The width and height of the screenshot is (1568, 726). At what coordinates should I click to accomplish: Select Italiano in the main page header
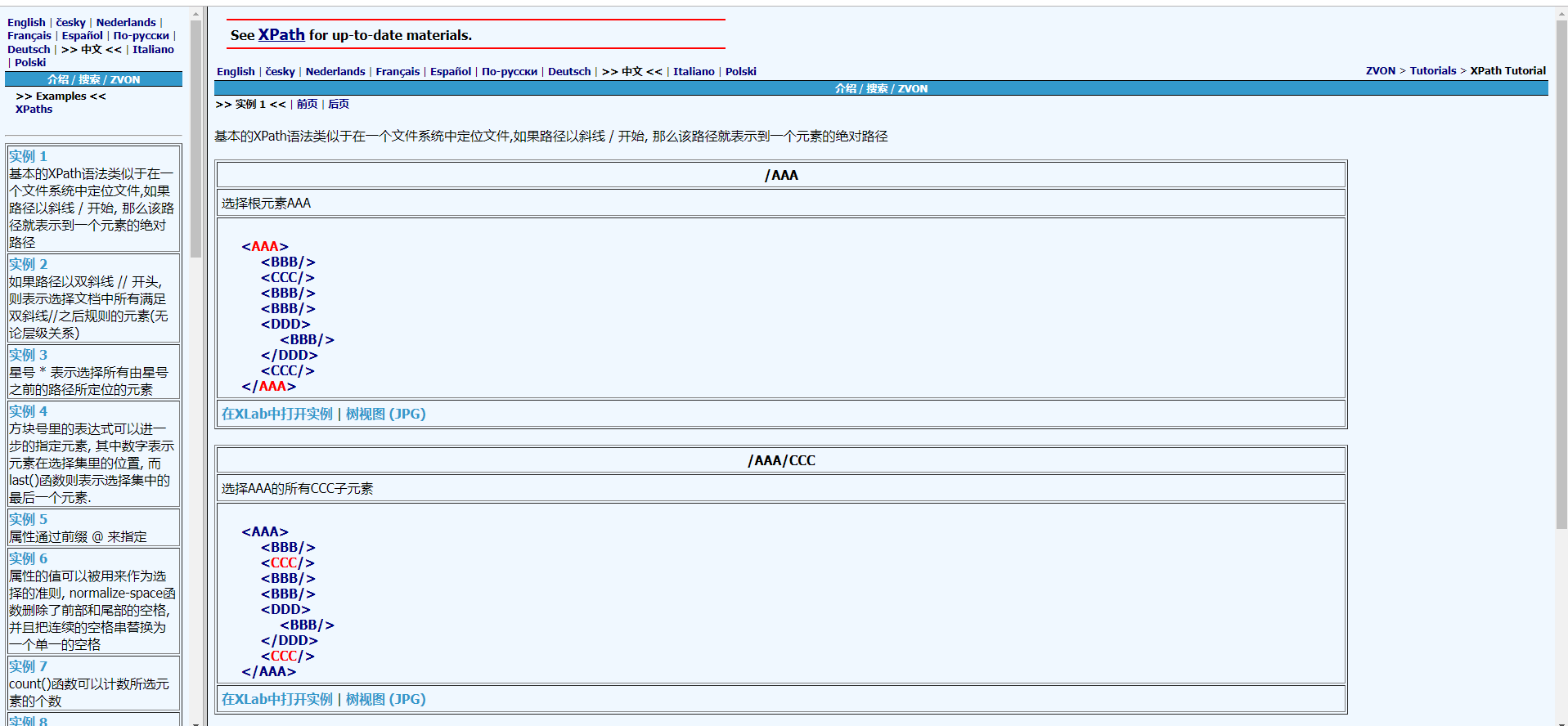coord(694,71)
